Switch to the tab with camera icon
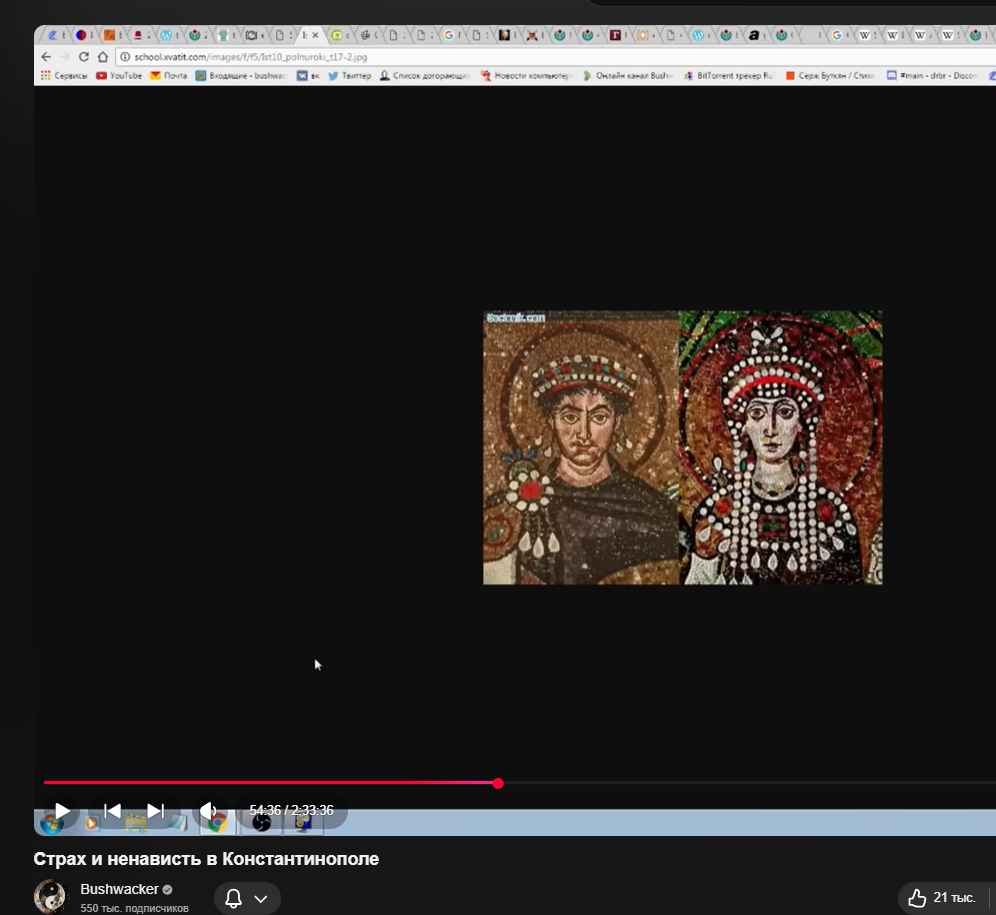 [252, 35]
